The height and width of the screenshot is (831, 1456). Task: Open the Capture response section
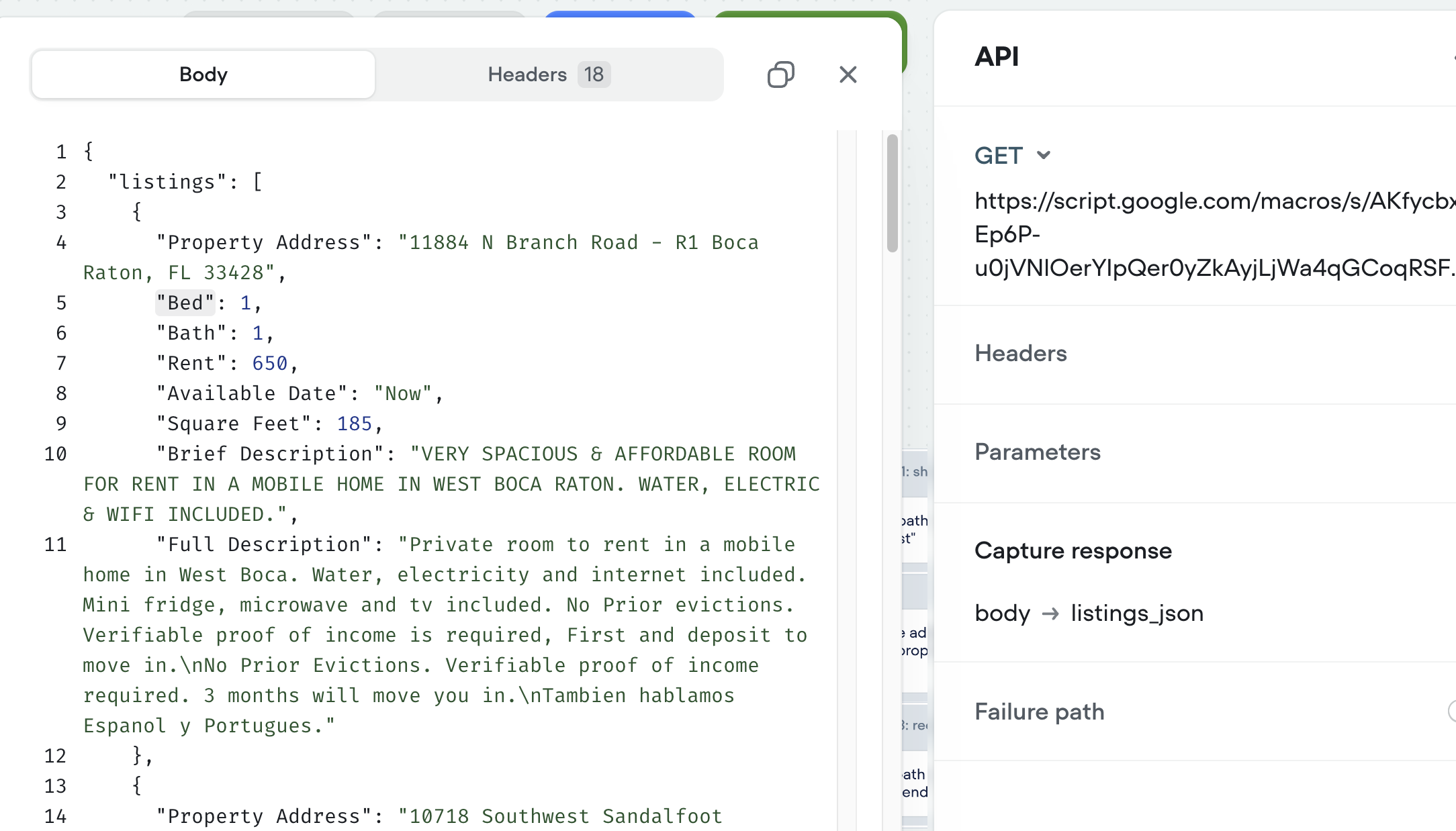click(1073, 551)
